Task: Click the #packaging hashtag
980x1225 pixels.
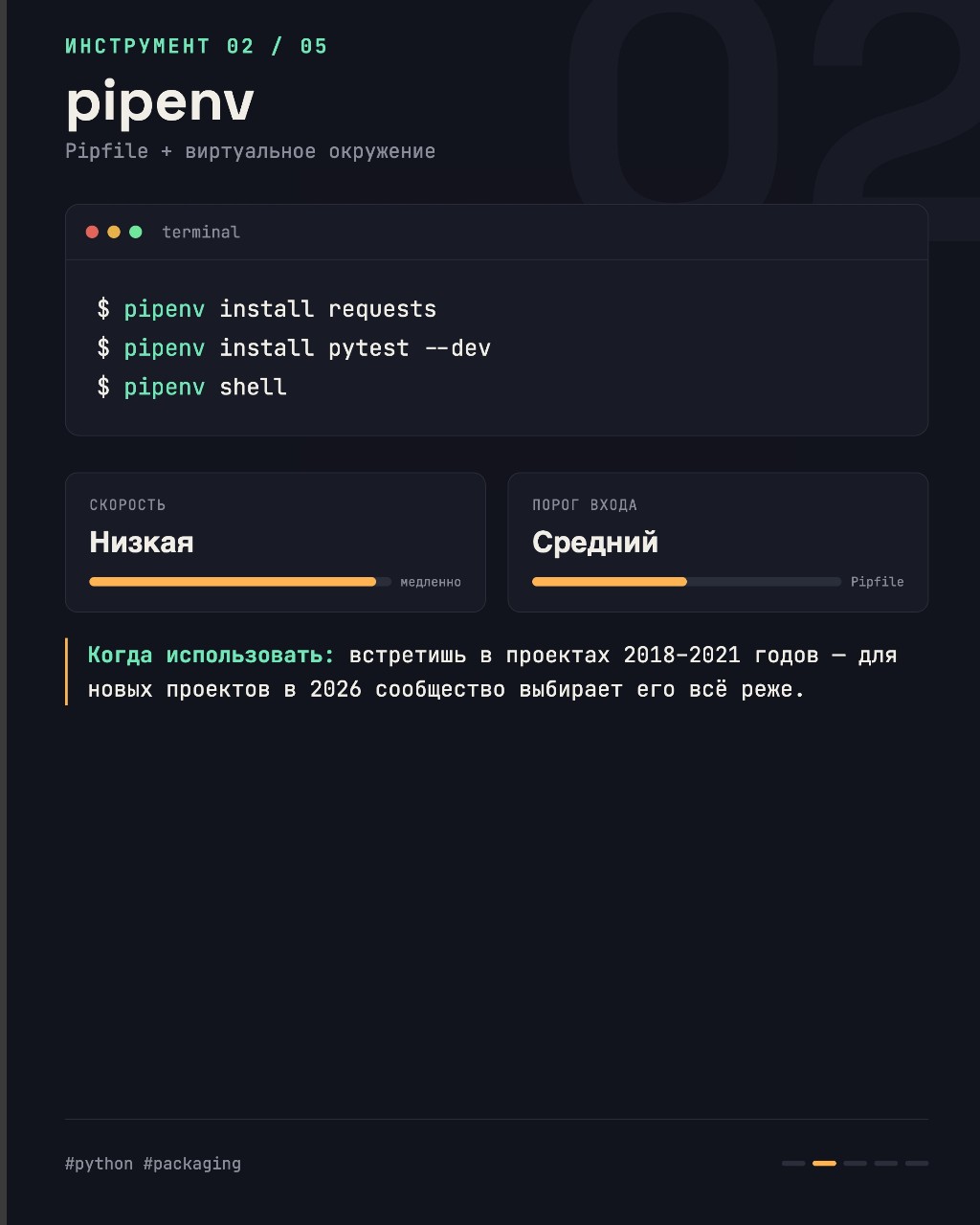Action: click(x=192, y=1164)
